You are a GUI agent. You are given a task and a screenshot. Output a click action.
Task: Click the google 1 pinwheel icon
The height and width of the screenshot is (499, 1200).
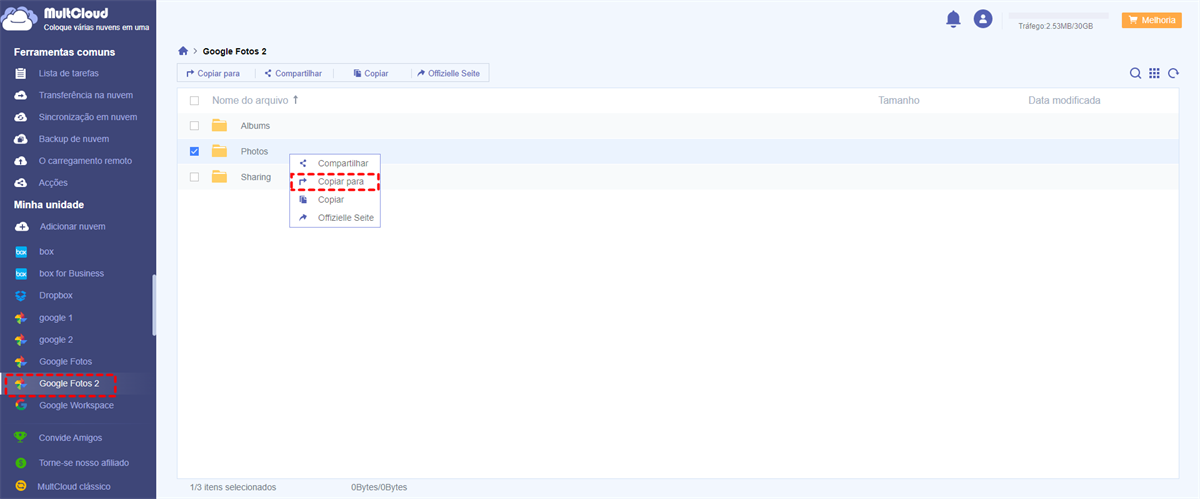[x=20, y=318]
